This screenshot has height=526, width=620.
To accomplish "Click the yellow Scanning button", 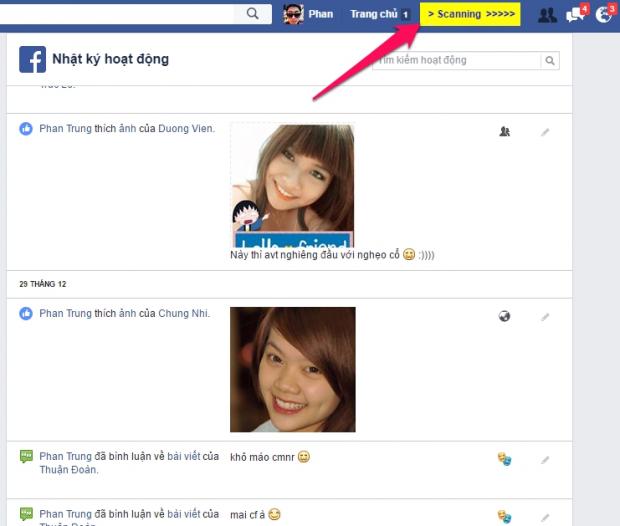I will [x=470, y=14].
